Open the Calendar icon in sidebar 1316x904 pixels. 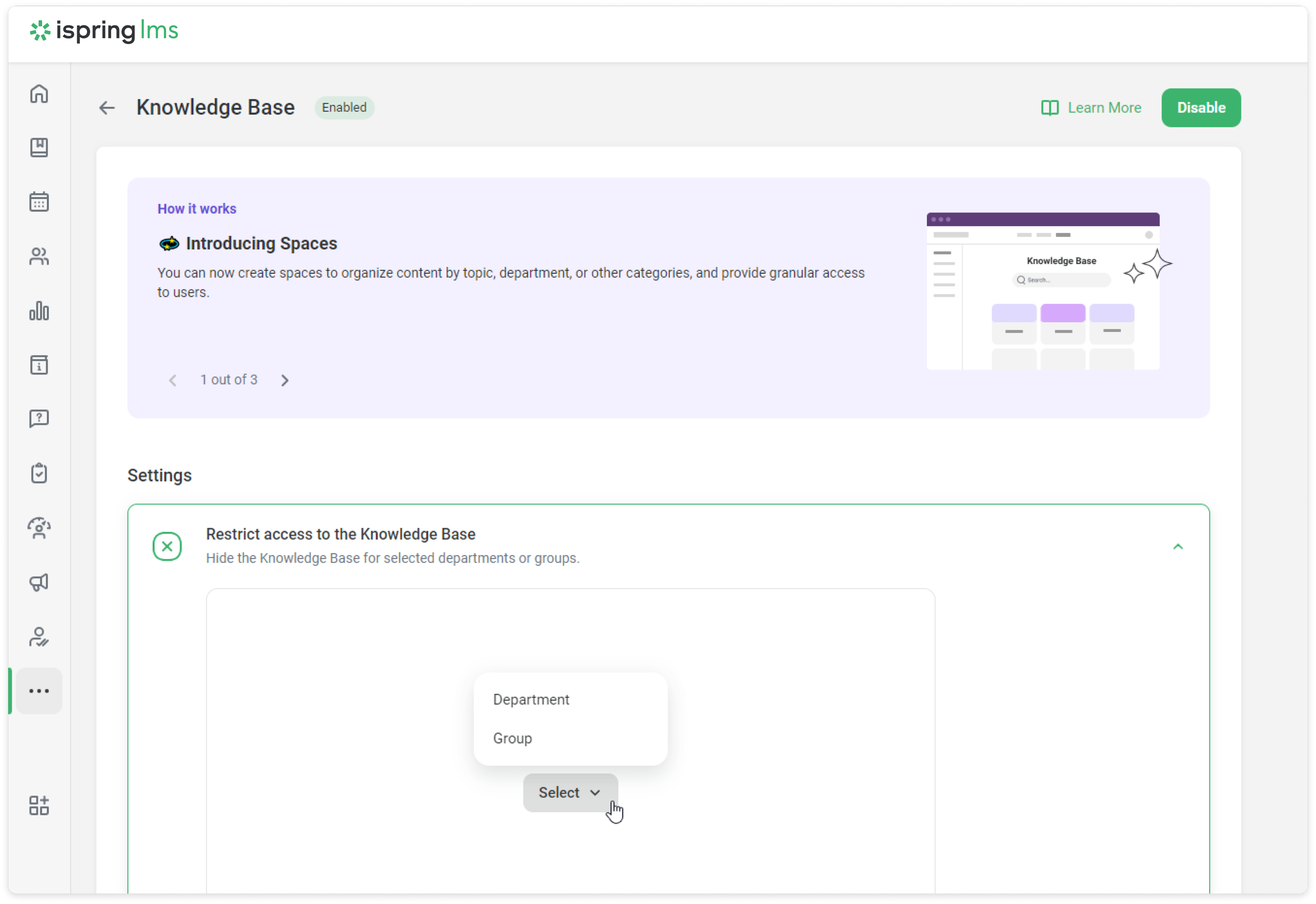tap(39, 201)
